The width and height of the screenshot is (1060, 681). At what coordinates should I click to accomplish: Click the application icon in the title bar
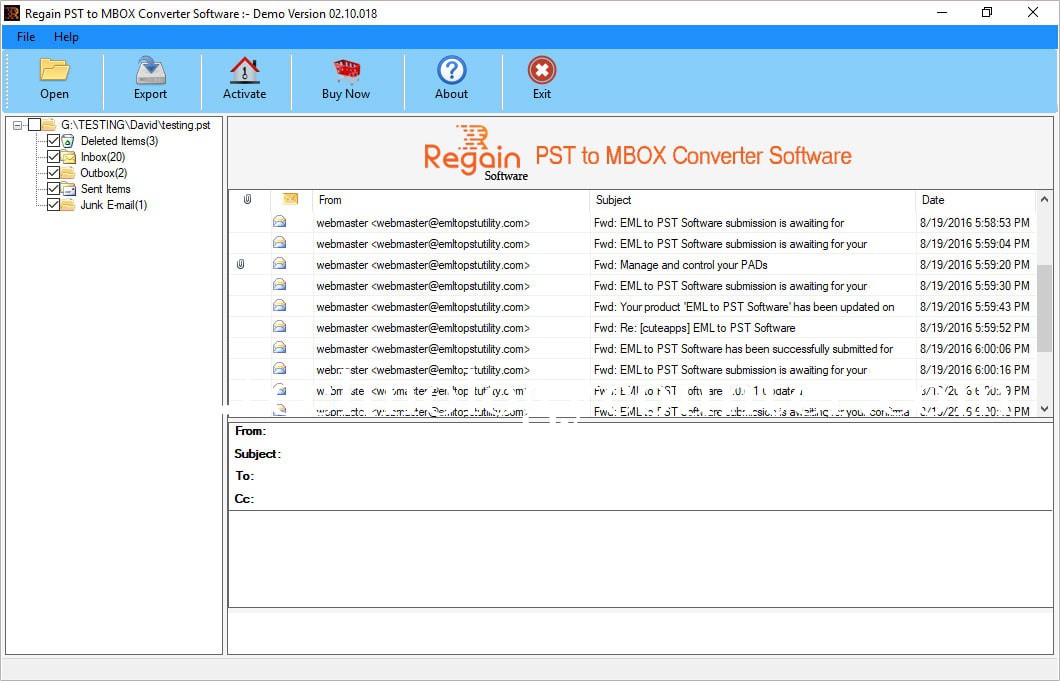tap(11, 13)
